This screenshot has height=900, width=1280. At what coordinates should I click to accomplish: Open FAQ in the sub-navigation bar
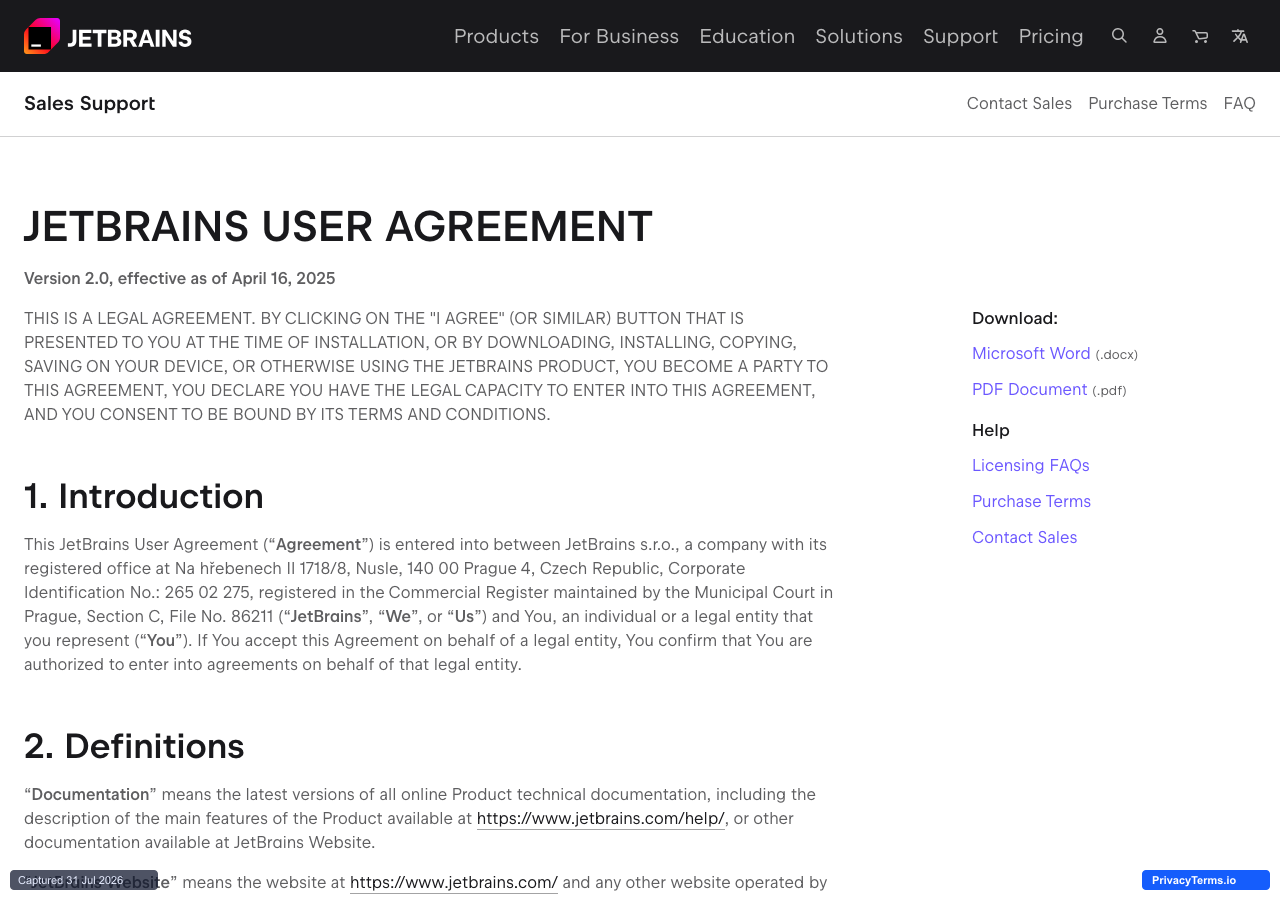[1239, 103]
